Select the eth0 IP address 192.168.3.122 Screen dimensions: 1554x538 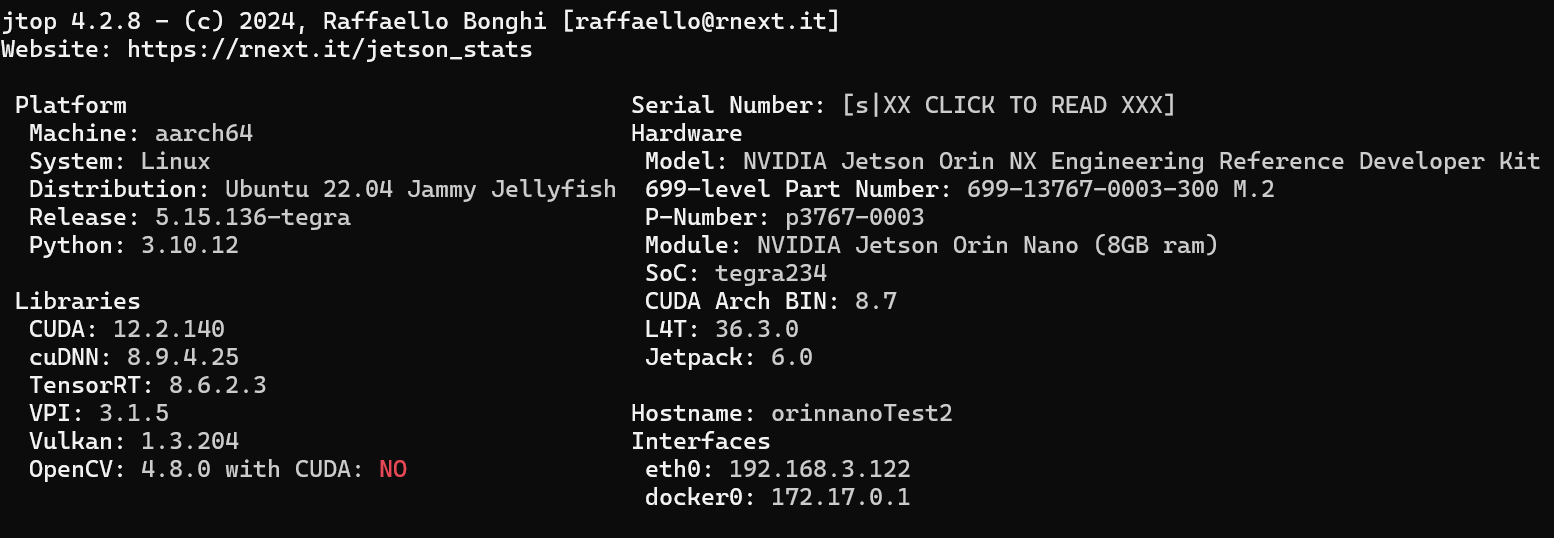coord(820,469)
